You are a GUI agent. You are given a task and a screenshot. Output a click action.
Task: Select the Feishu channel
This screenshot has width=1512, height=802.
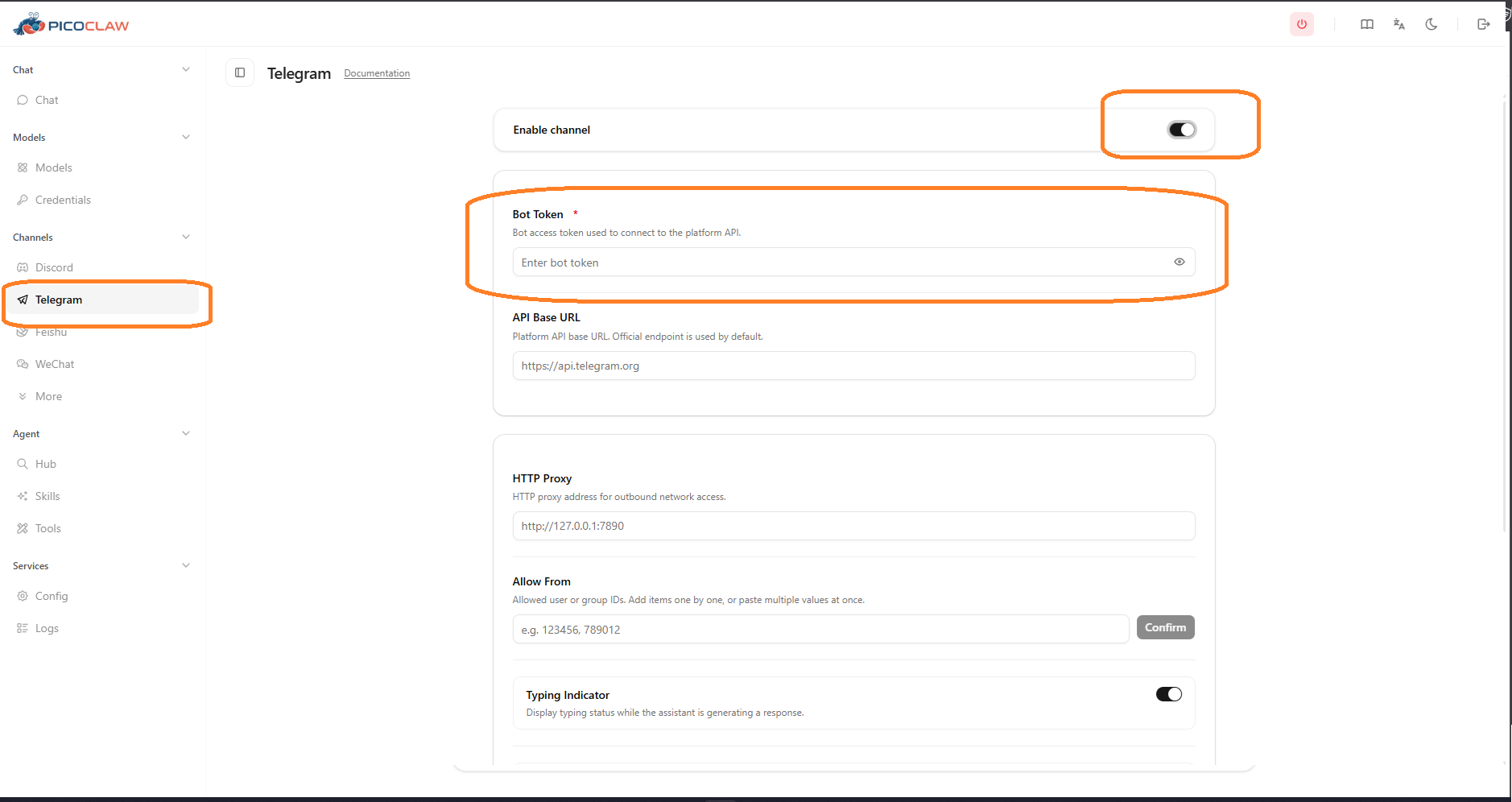[x=102, y=332]
